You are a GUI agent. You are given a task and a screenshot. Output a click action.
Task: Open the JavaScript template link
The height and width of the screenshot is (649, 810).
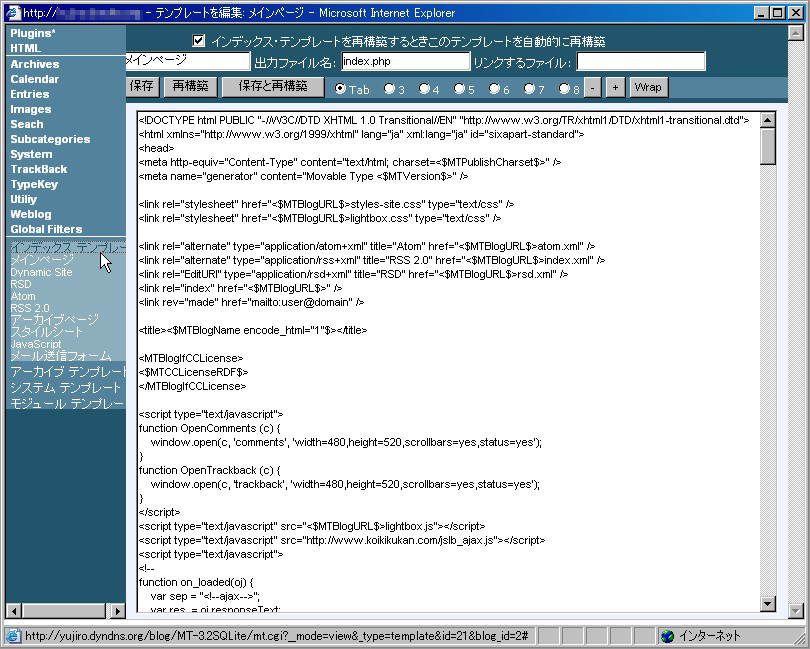[x=36, y=344]
